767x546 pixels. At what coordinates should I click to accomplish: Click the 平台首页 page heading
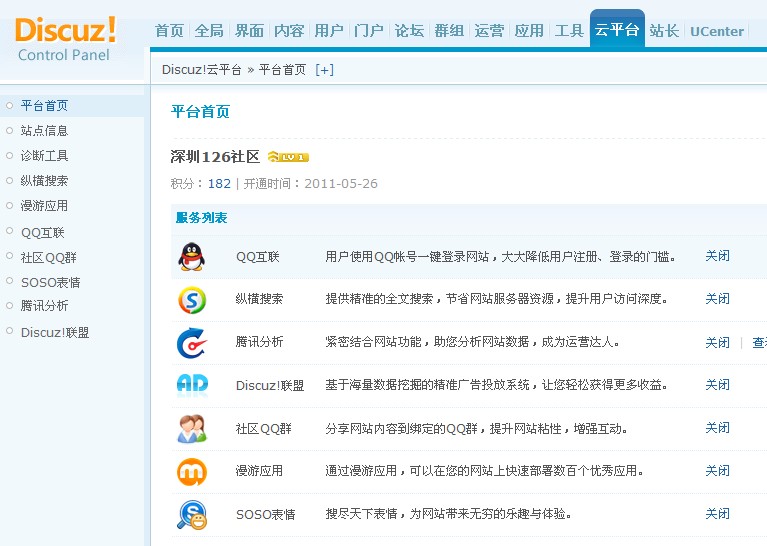pyautogui.click(x=200, y=112)
